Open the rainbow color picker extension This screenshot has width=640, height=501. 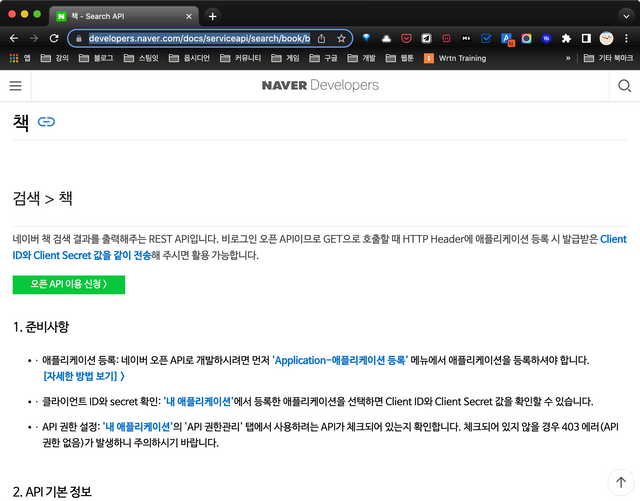coord(526,38)
